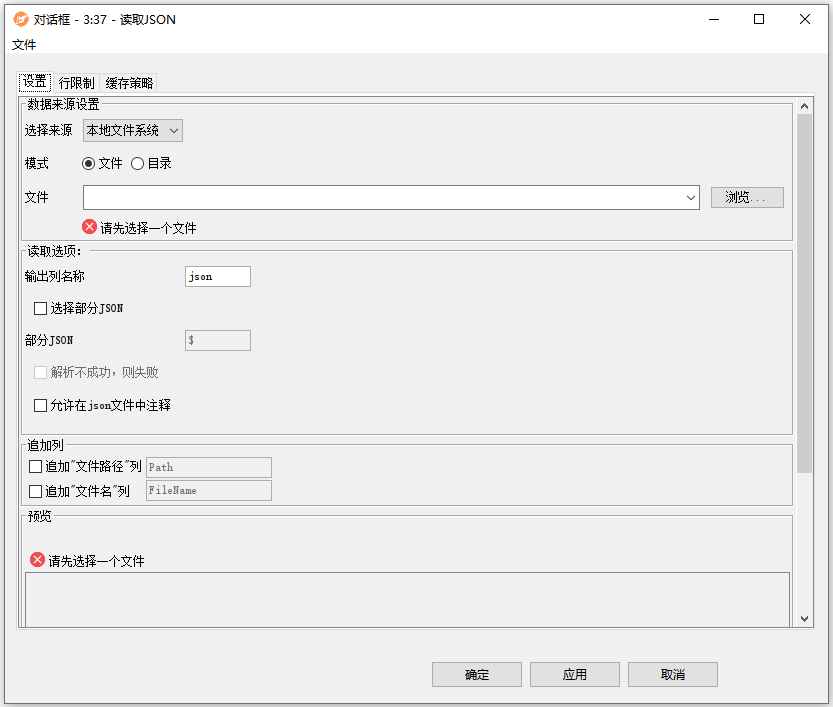This screenshot has width=833, height=707.
Task: Toggle 允许在json文件中注释 checkbox
Action: [41, 405]
